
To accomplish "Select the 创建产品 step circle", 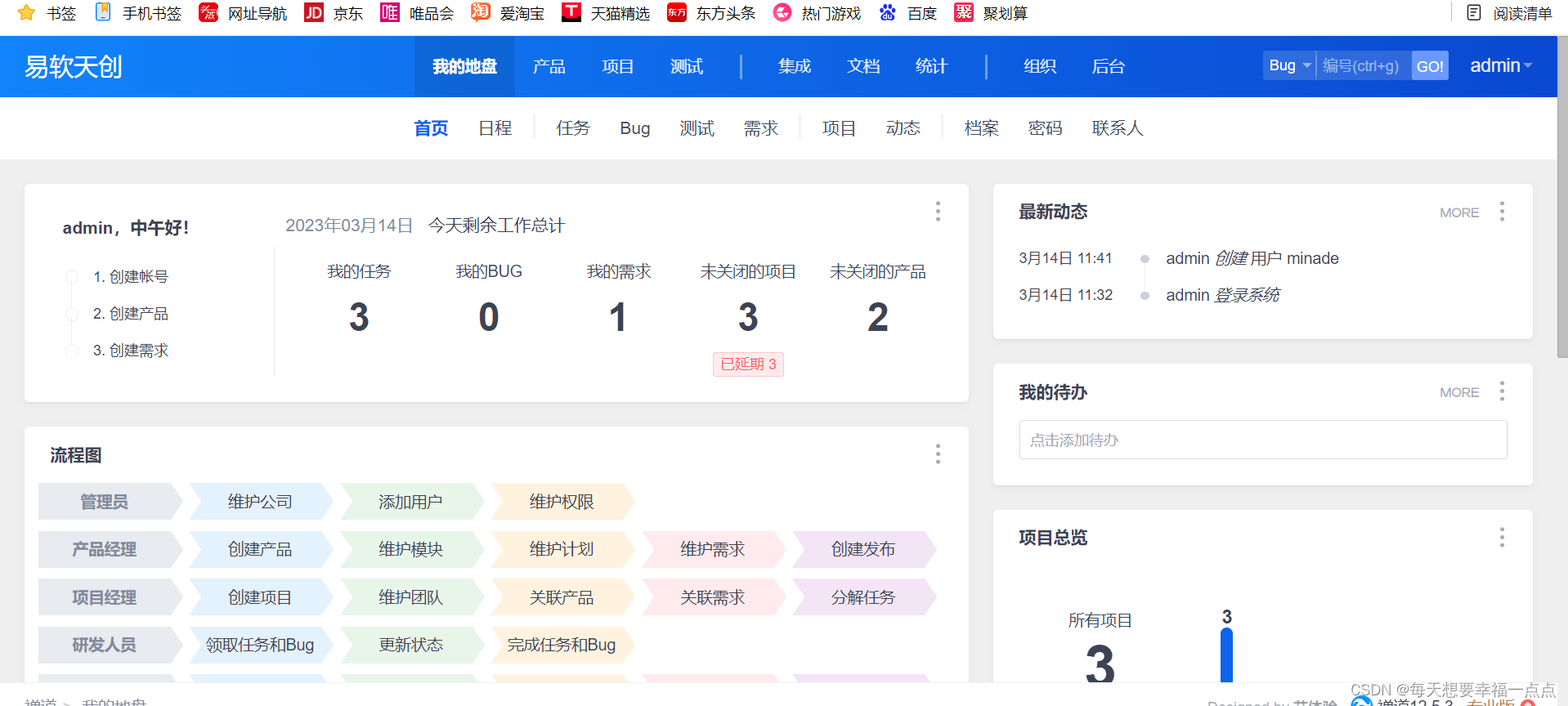I will [72, 314].
